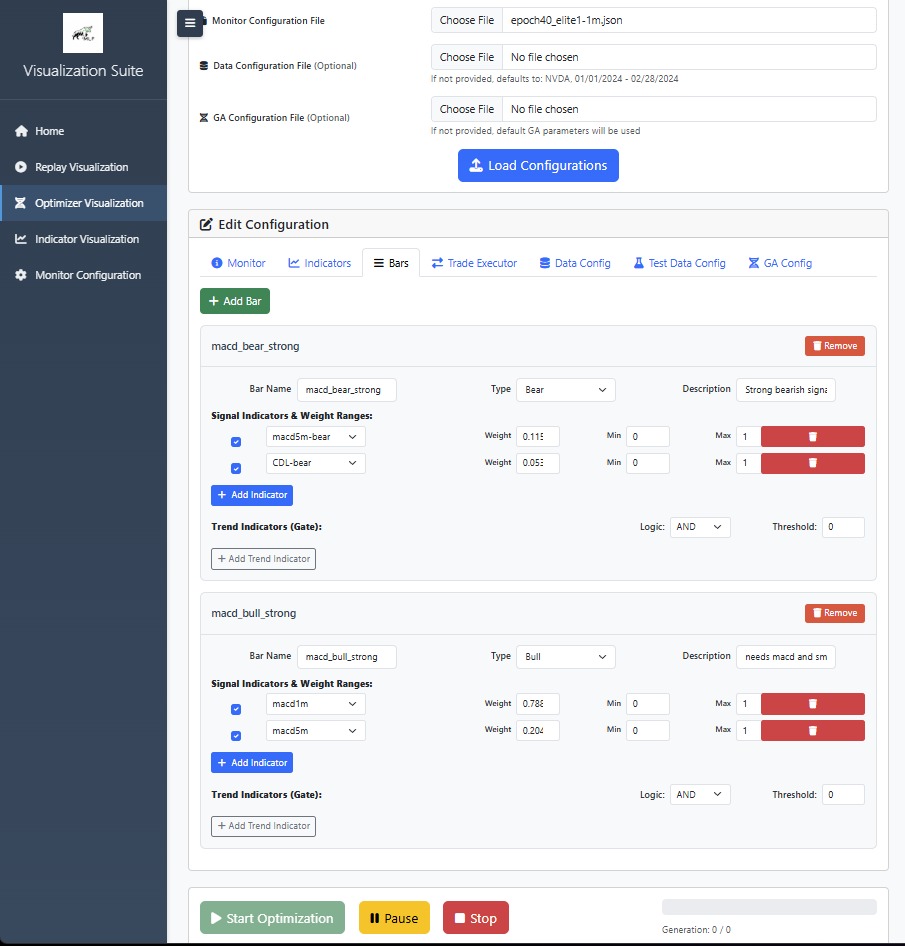Viewport: 905px width, 946px height.
Task: Delete CDL-bear indicator with trash icon
Action: (812, 463)
